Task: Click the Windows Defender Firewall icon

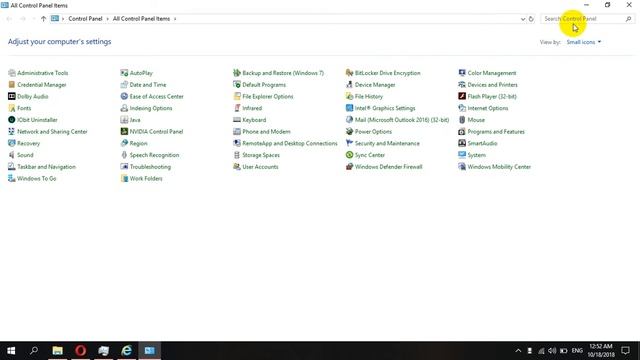Action: 349,167
